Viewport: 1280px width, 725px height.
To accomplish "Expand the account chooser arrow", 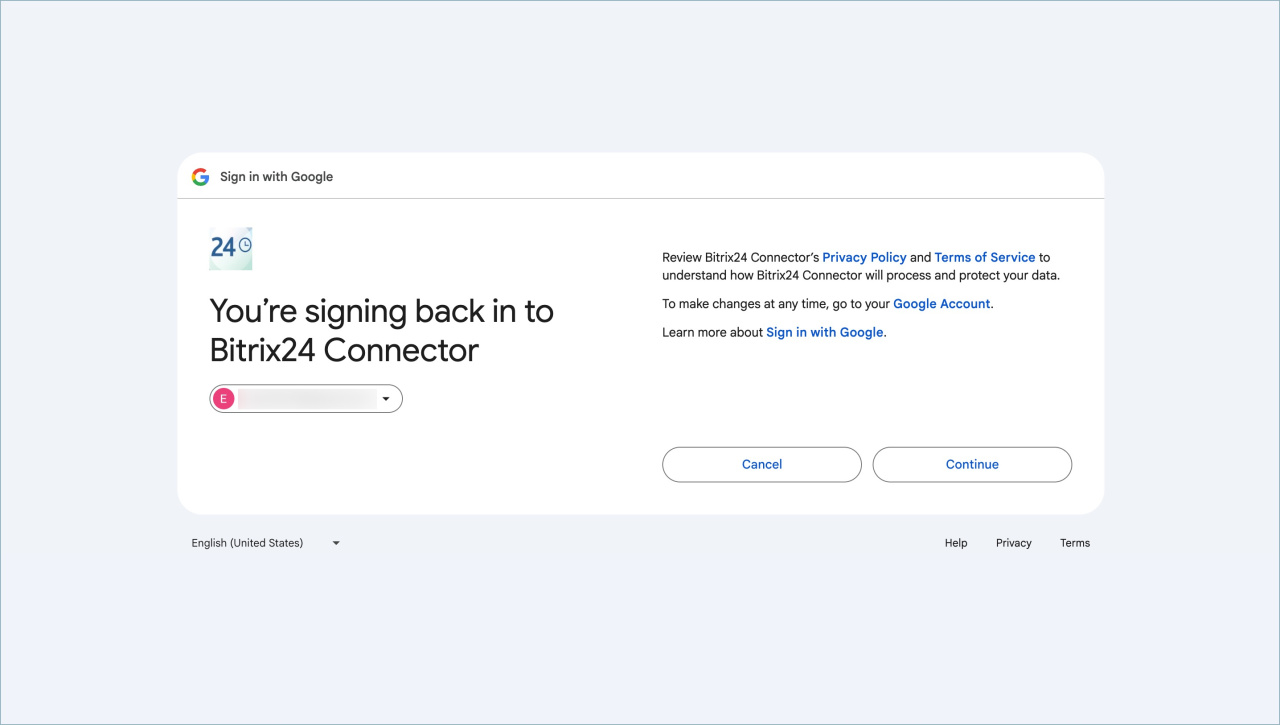I will point(386,399).
